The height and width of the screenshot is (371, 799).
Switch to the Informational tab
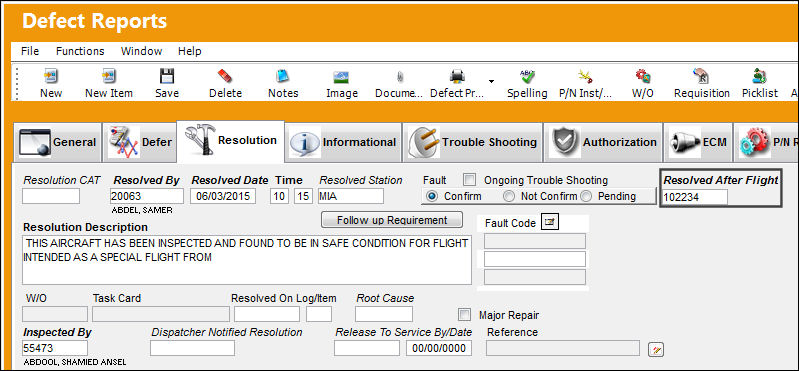tap(343, 142)
